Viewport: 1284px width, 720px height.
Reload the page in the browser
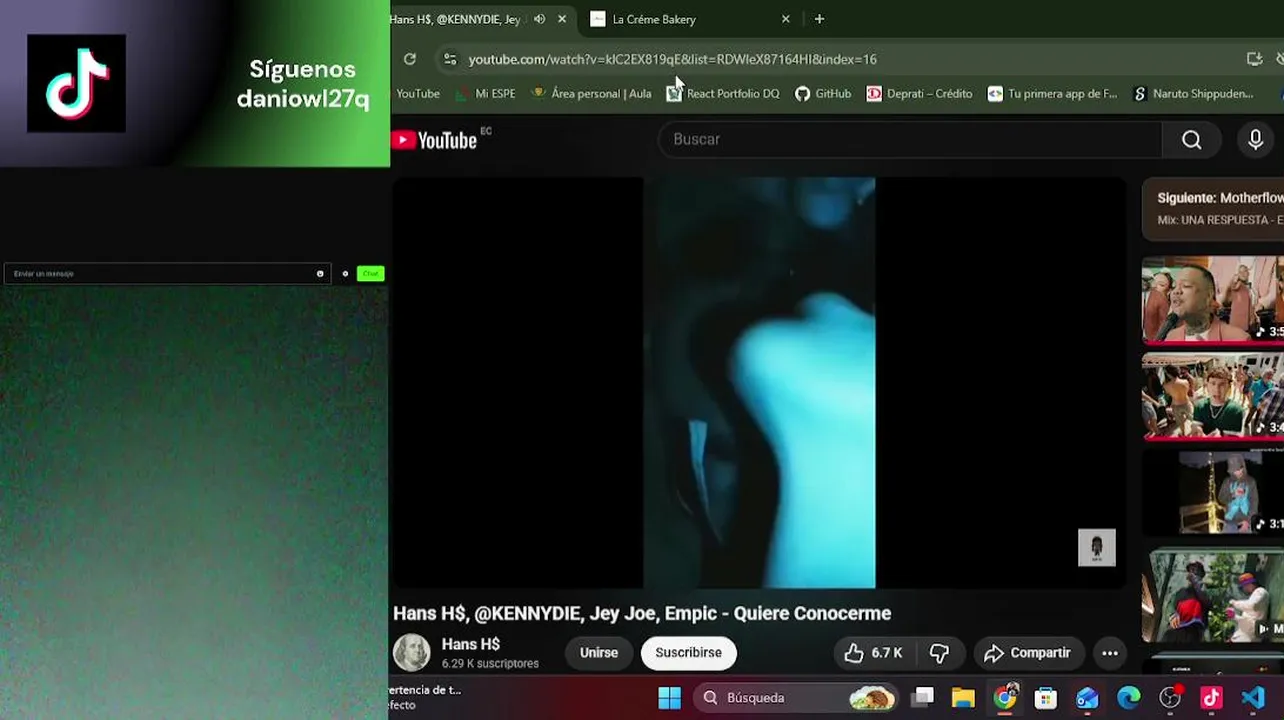coord(410,59)
